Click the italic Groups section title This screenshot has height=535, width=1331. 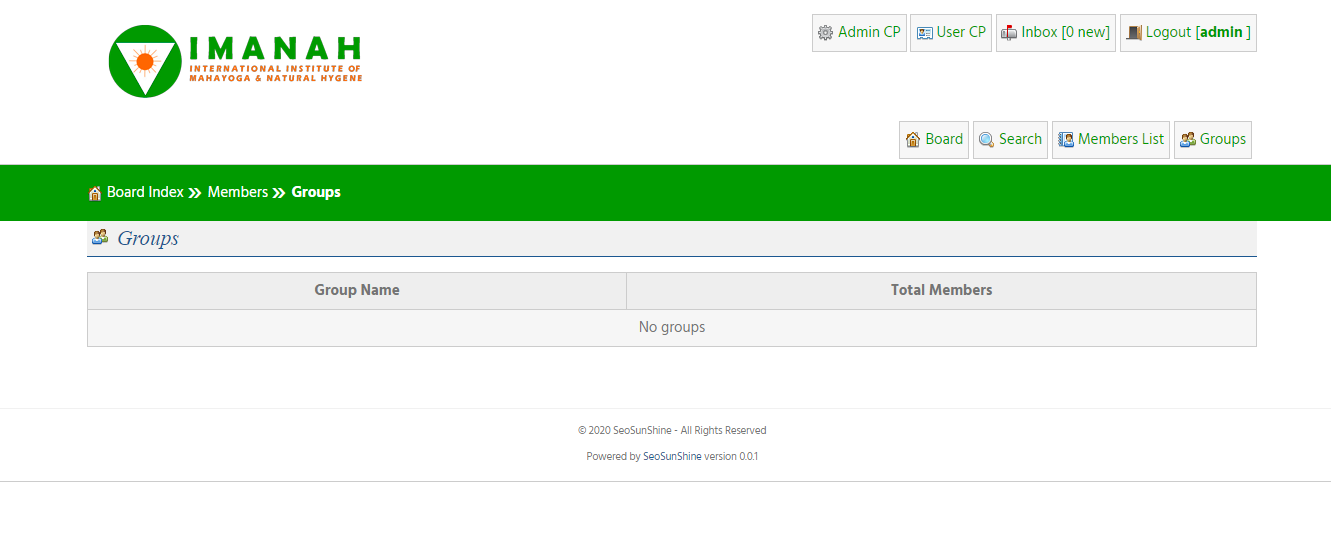click(x=148, y=238)
